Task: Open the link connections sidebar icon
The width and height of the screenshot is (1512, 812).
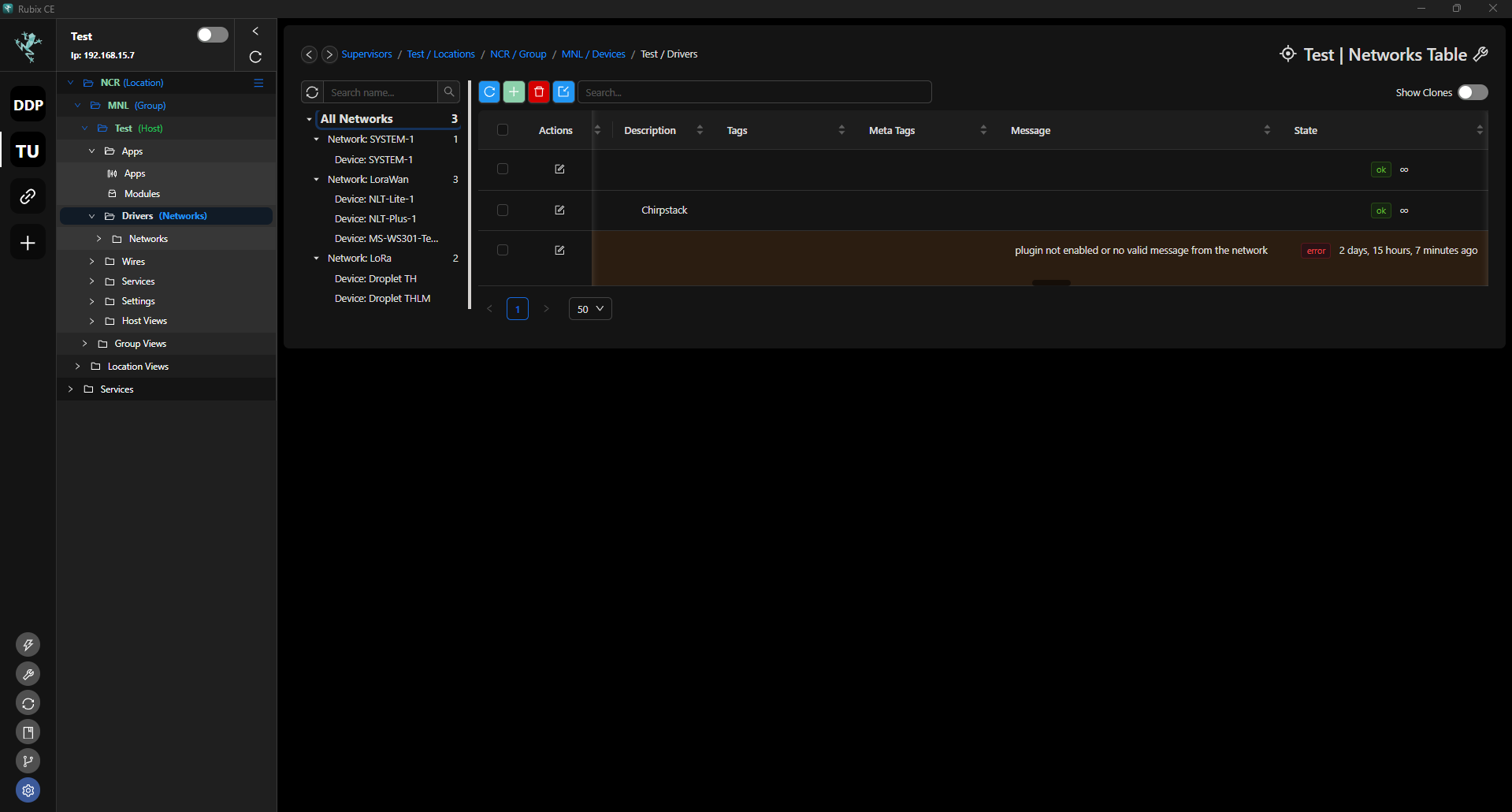Action: 28,196
